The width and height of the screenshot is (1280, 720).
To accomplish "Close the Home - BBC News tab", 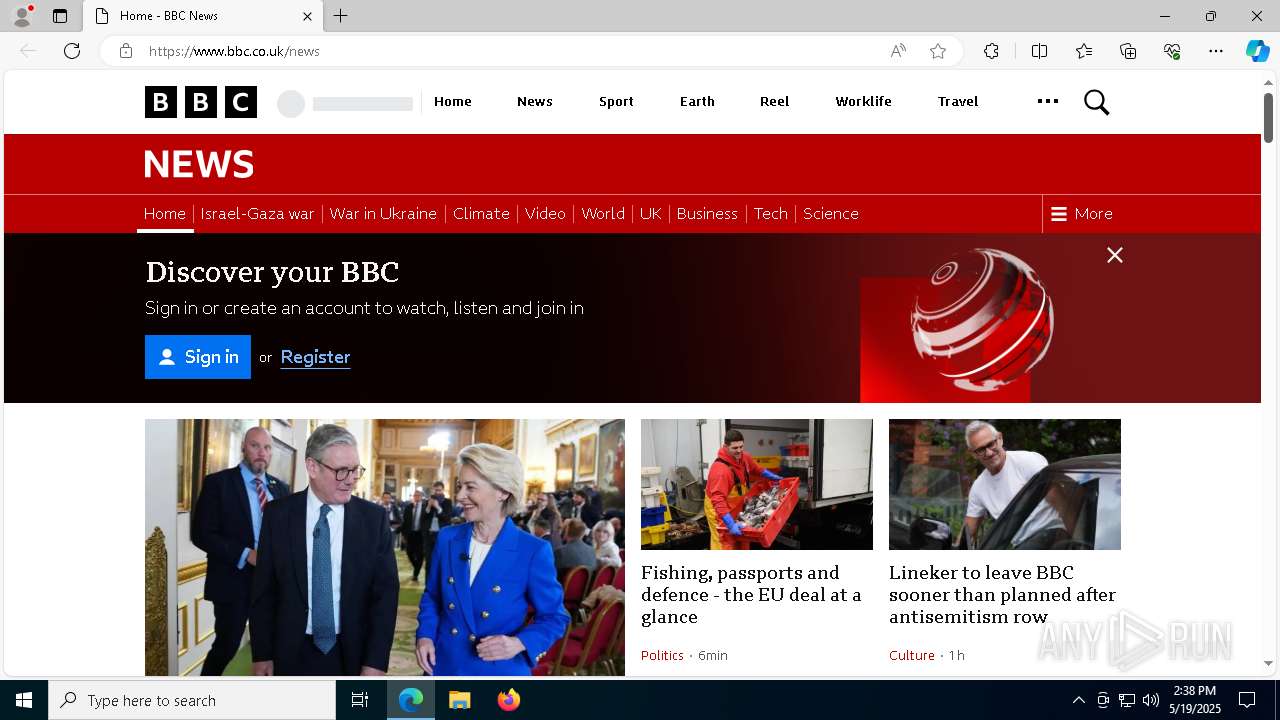I will pos(307,16).
